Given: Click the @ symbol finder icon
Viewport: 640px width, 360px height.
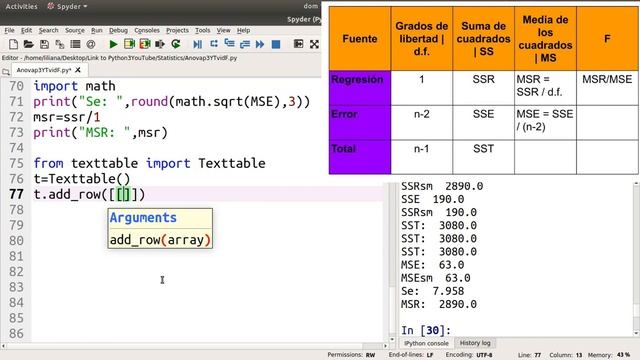Looking at the screenshot, I should [x=91, y=44].
